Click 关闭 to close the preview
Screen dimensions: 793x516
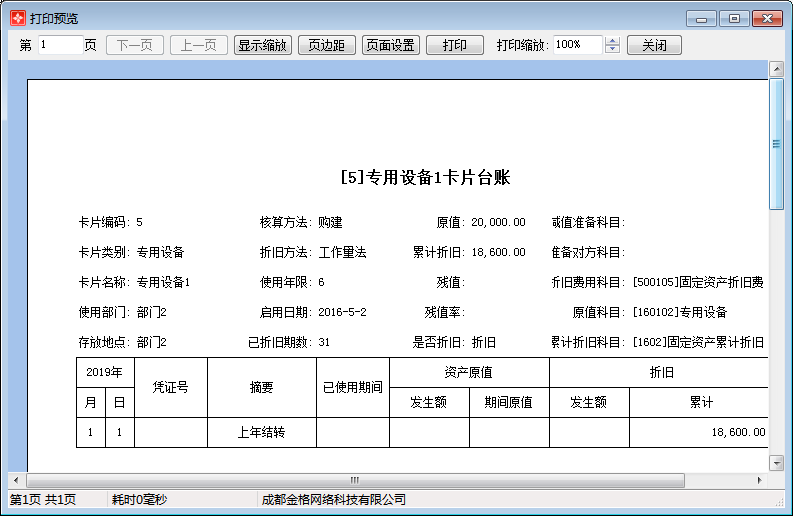coord(654,45)
